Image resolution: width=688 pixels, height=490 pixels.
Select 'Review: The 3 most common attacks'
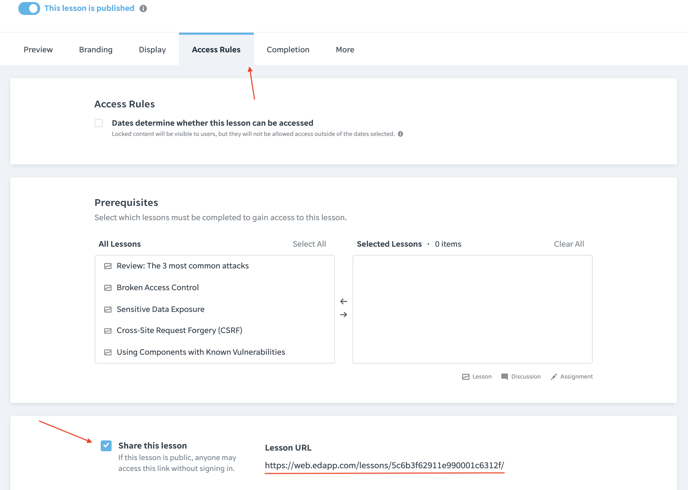click(x=215, y=266)
